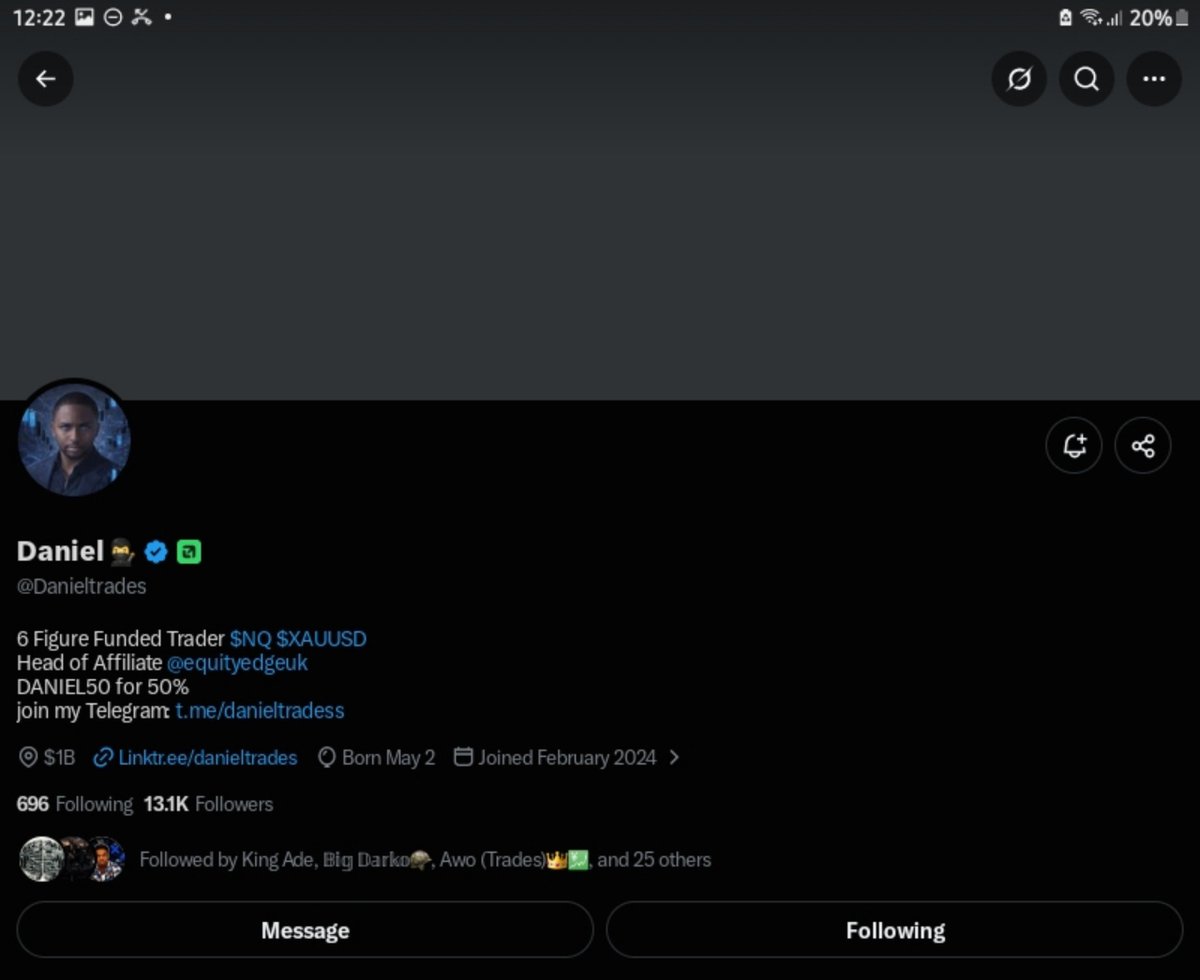The height and width of the screenshot is (980, 1200).
Task: Tap the first mutual follower avatar
Action: [x=41, y=859]
